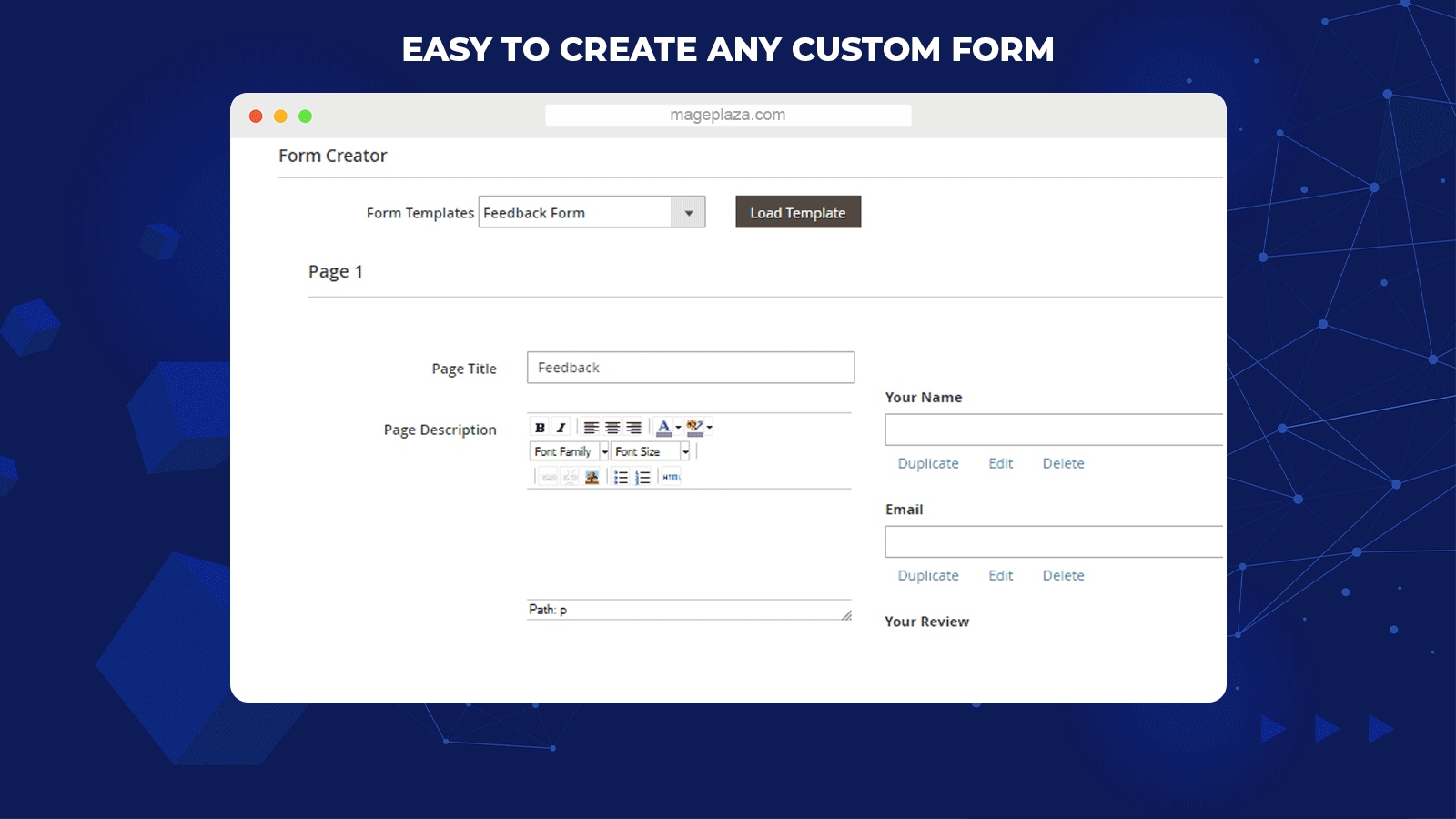Screen dimensions: 1456x819
Task: Click inside the Page Title input
Action: click(690, 367)
